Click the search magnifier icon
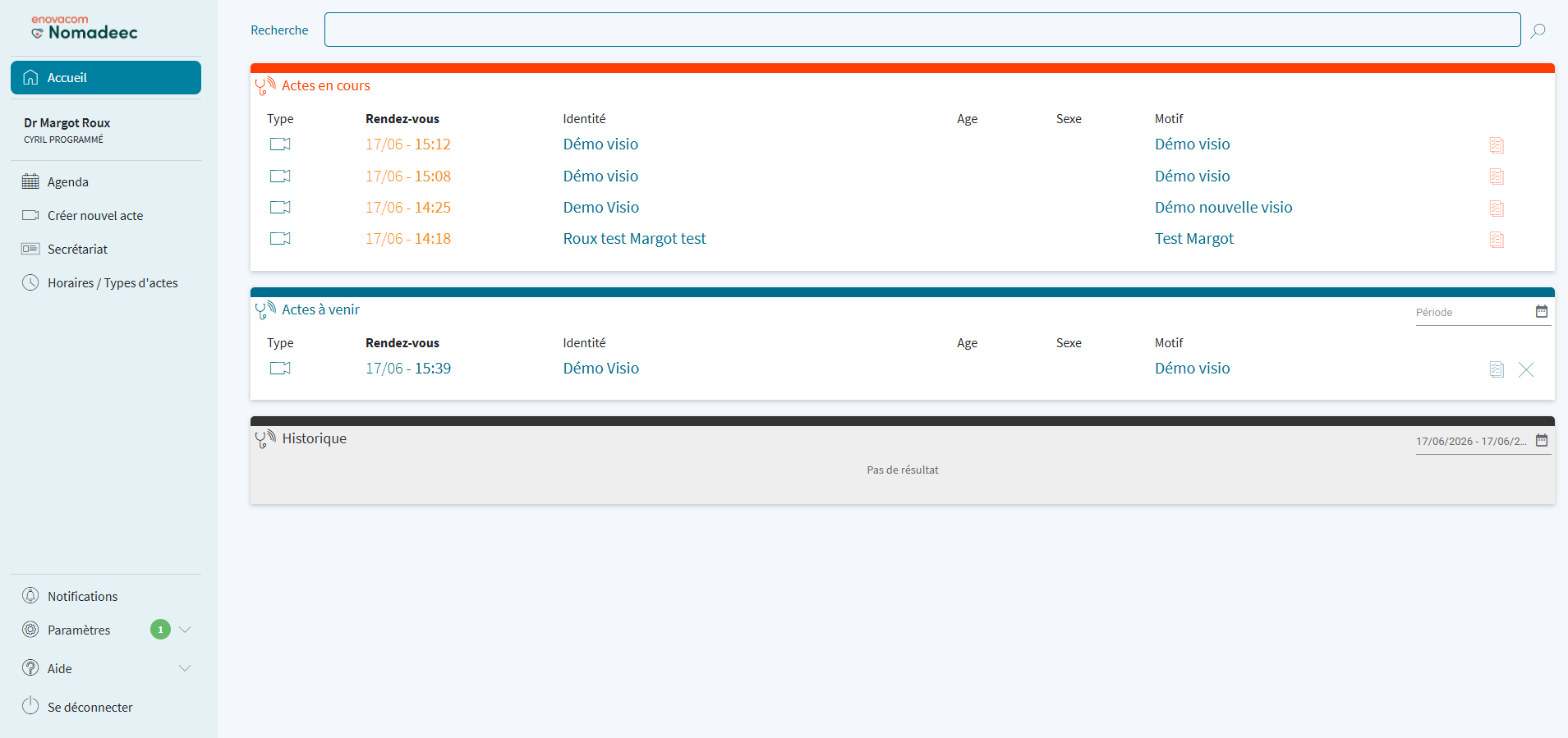Image resolution: width=1568 pixels, height=738 pixels. pyautogui.click(x=1538, y=30)
